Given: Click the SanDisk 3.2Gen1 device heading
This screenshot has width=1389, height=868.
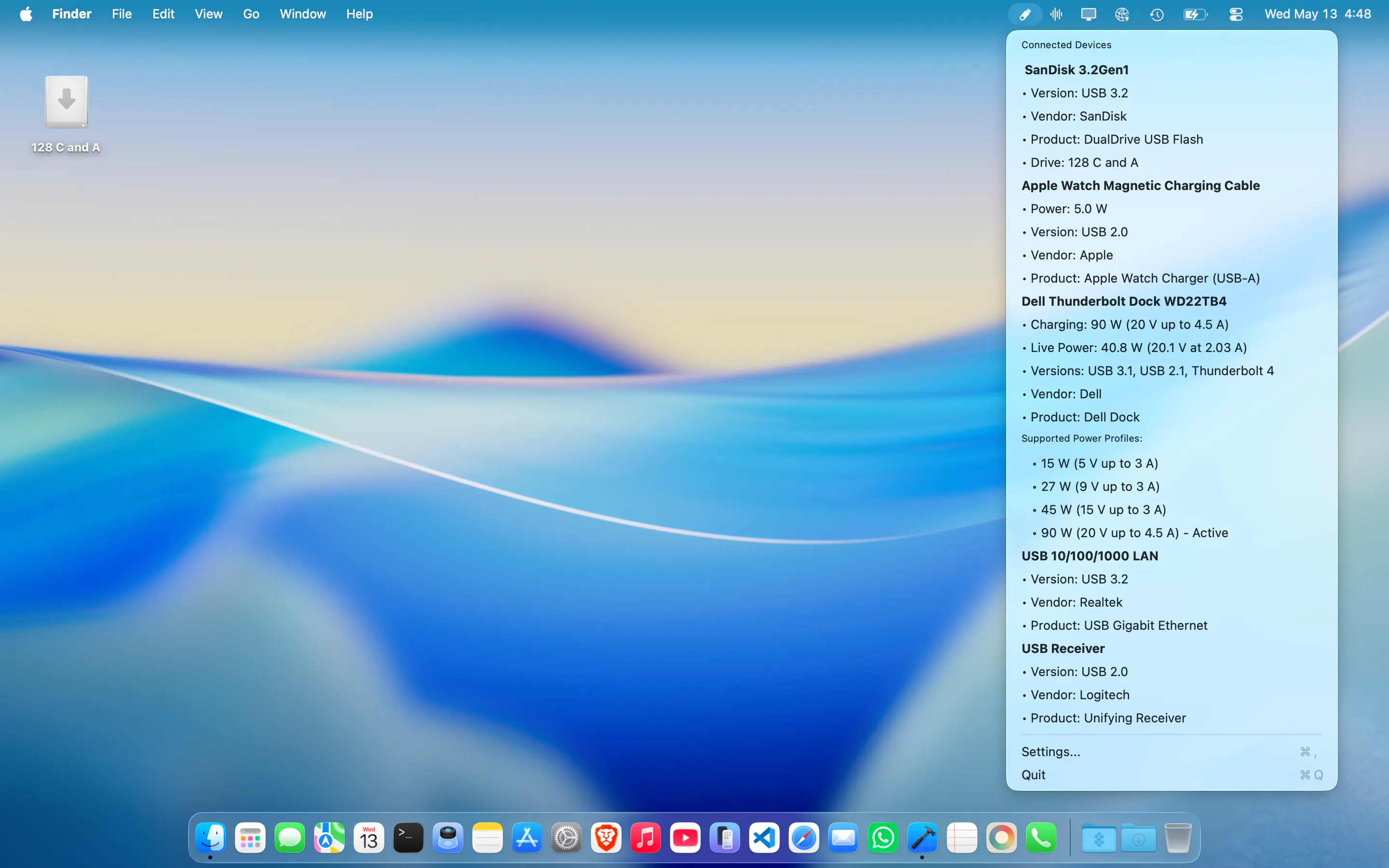Looking at the screenshot, I should point(1076,69).
